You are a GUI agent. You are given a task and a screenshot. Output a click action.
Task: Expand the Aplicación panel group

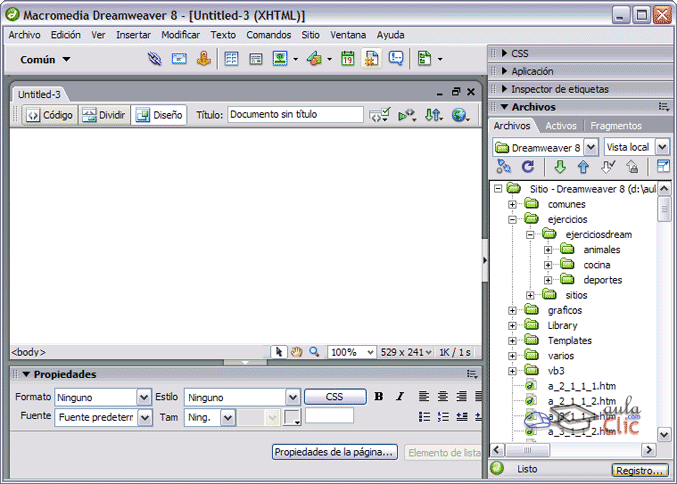[504, 71]
